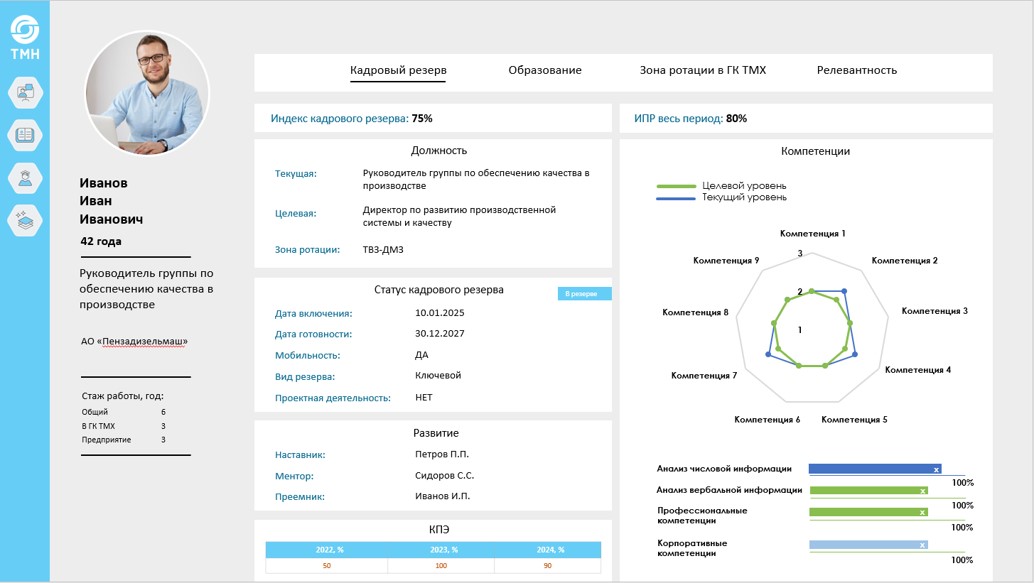Click the Индекс кадрового резерва label
Image resolution: width=1034 pixels, height=583 pixels.
[339, 118]
